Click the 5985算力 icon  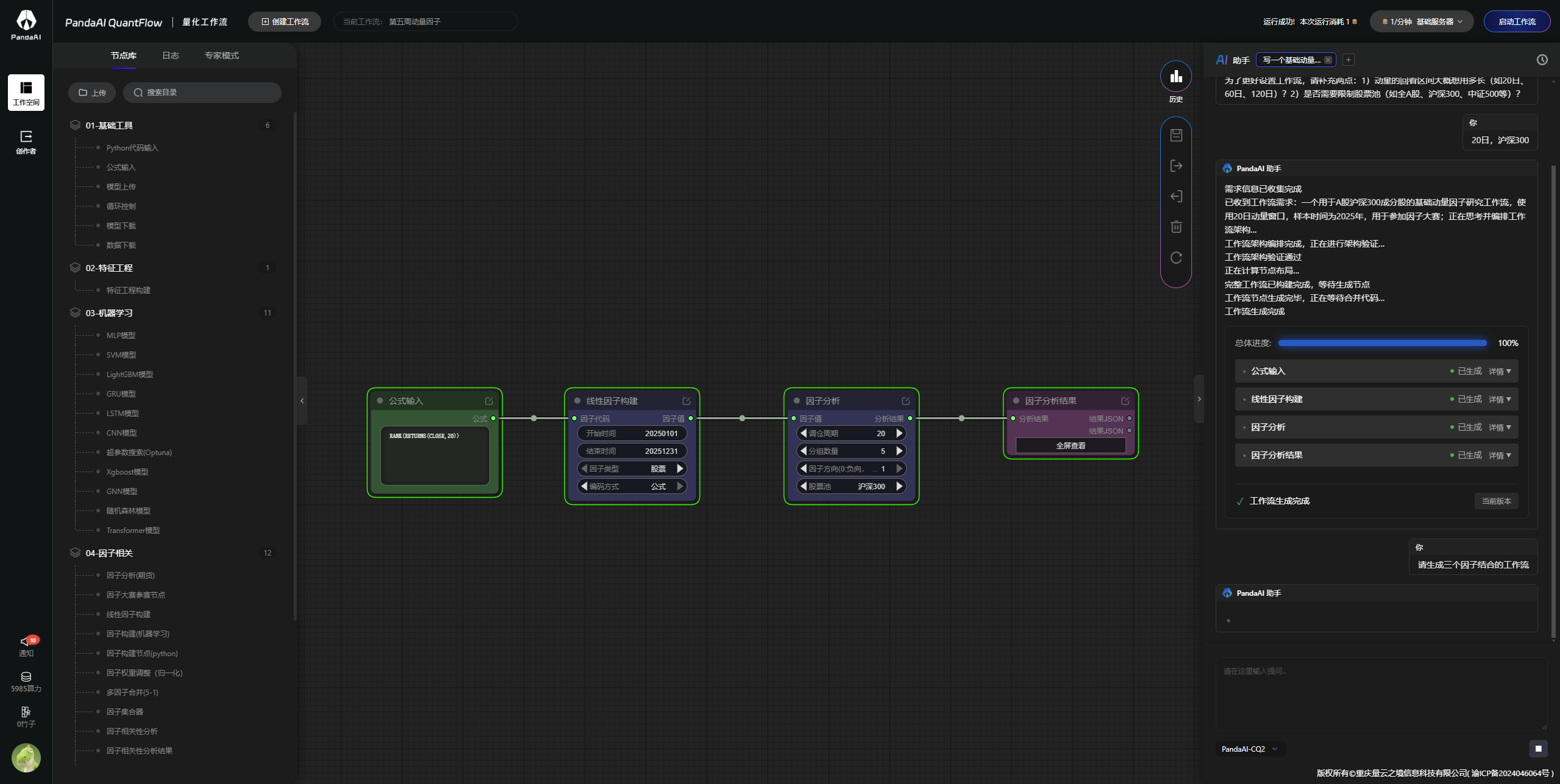26,682
